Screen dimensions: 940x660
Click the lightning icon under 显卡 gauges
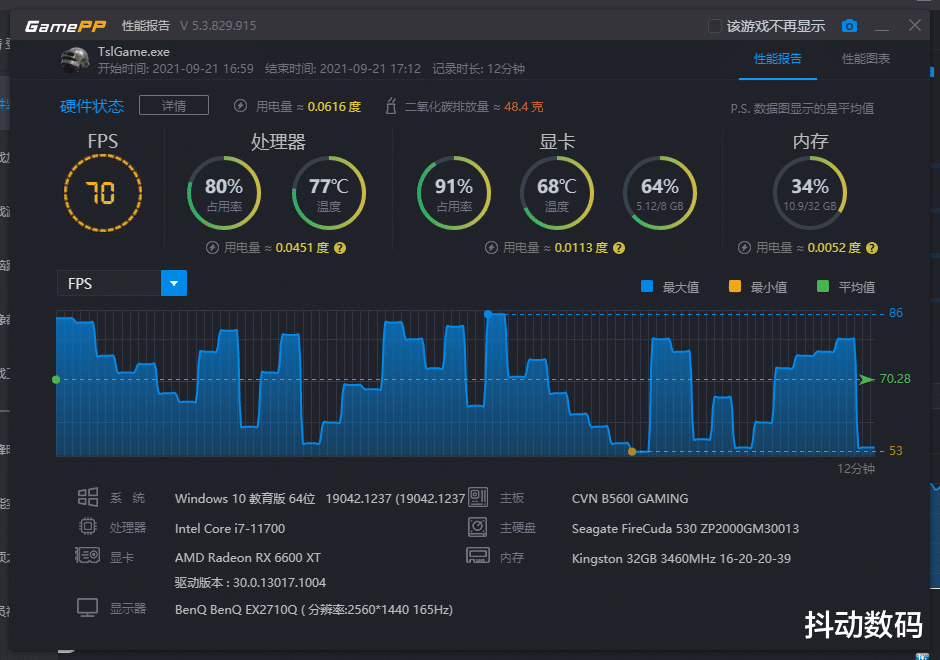pos(492,248)
